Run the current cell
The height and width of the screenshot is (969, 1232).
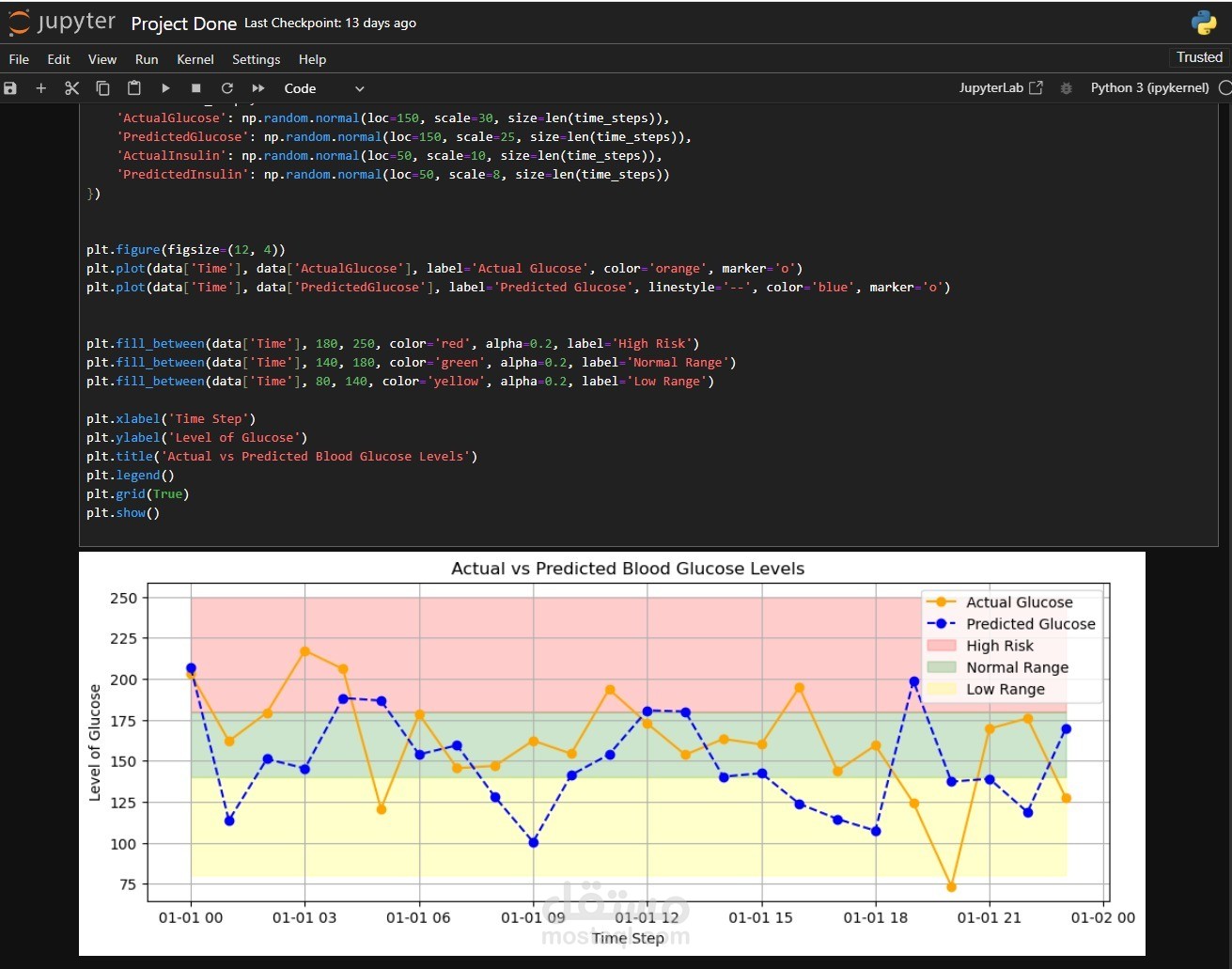tap(165, 88)
